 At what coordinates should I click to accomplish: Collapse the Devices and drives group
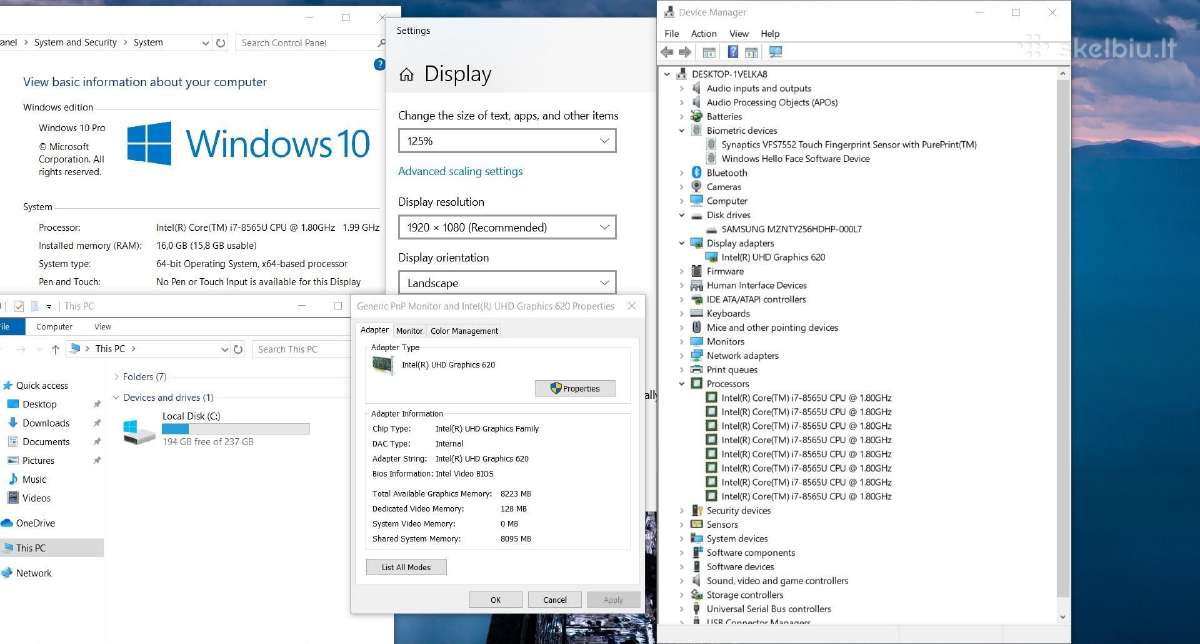click(x=116, y=398)
